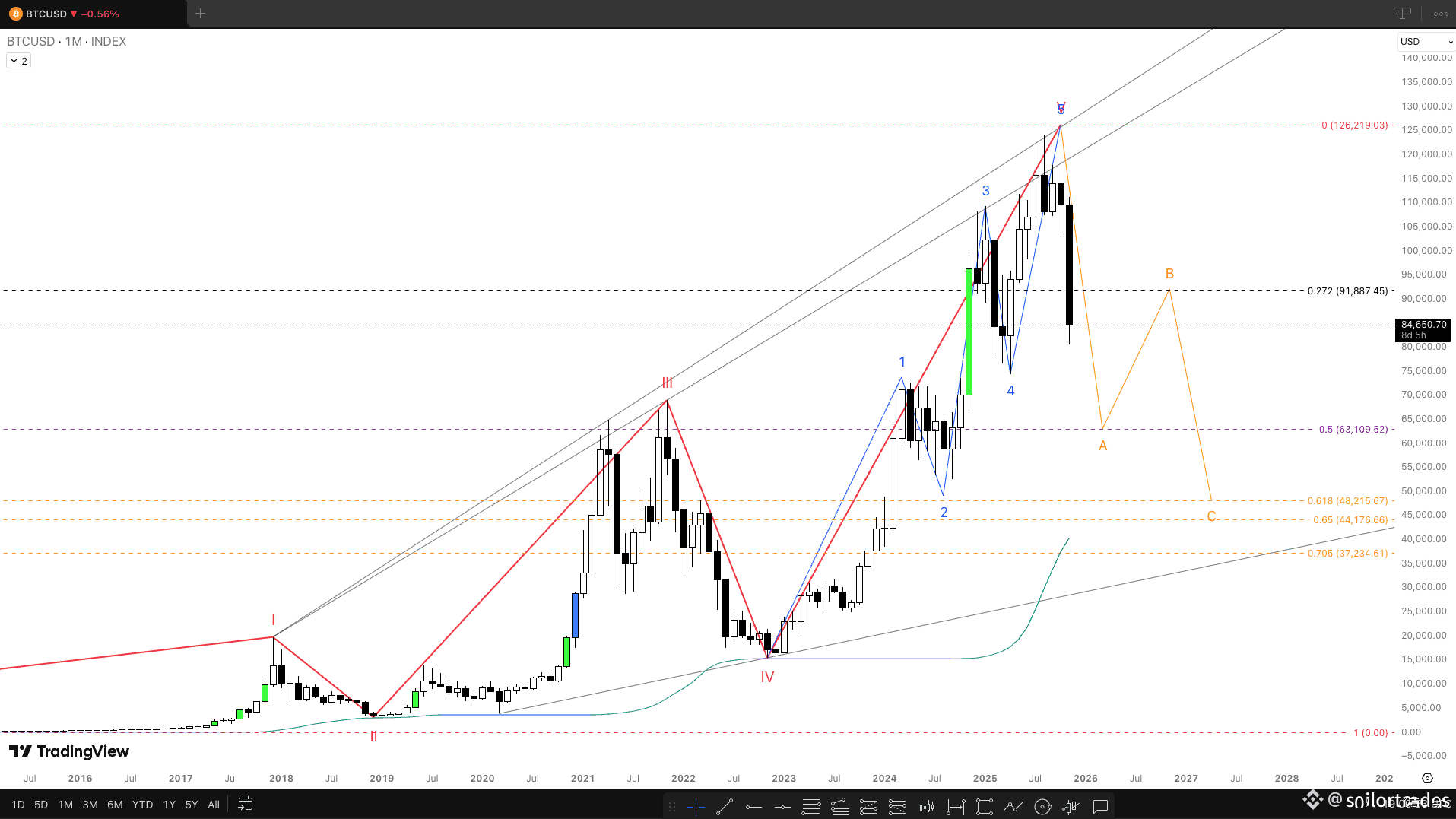
Task: Click the red wave IV label
Action: click(767, 677)
